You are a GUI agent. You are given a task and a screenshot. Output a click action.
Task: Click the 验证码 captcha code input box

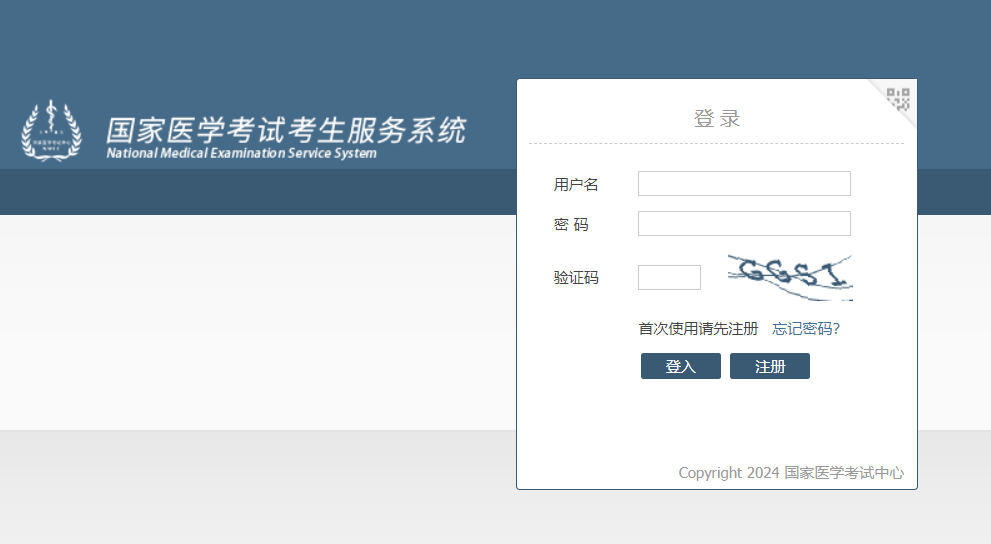coord(669,277)
